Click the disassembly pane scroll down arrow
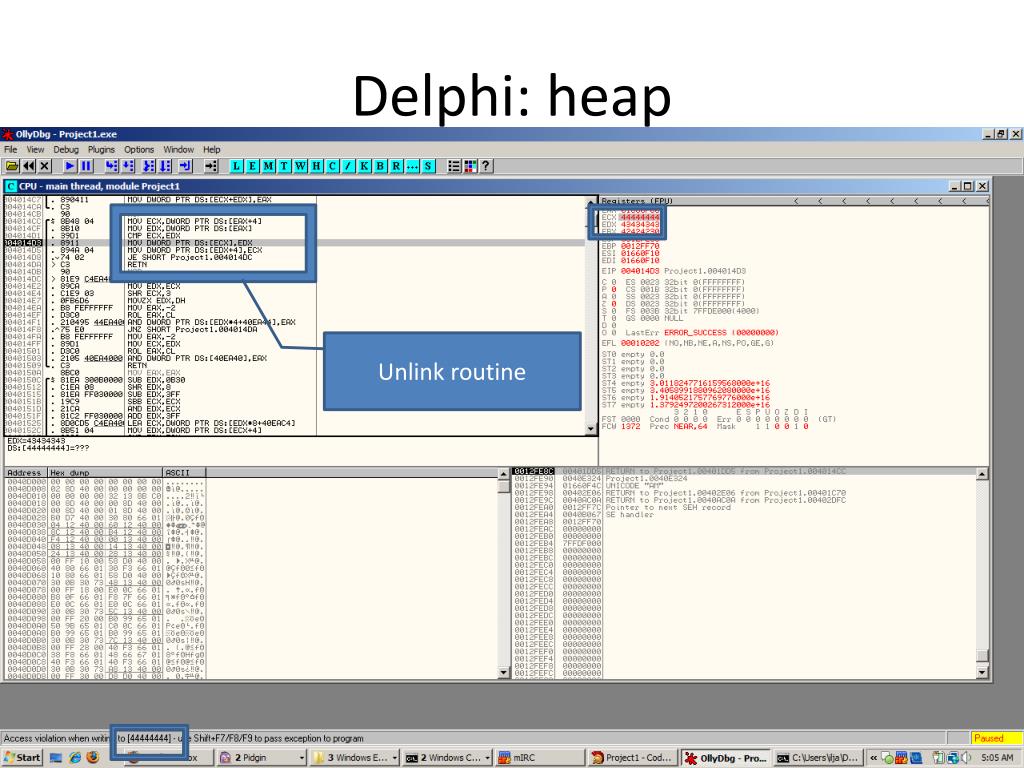The height and width of the screenshot is (768, 1024). click(x=591, y=429)
